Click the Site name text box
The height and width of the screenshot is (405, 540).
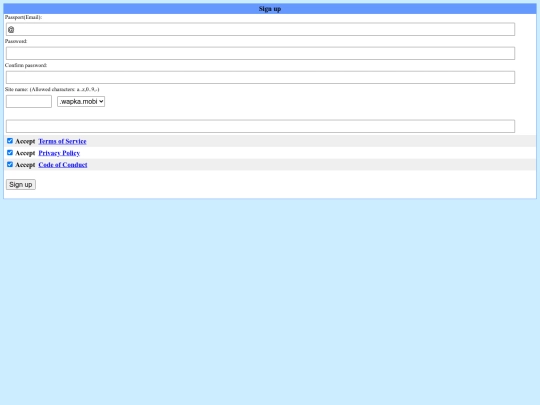pos(29,102)
